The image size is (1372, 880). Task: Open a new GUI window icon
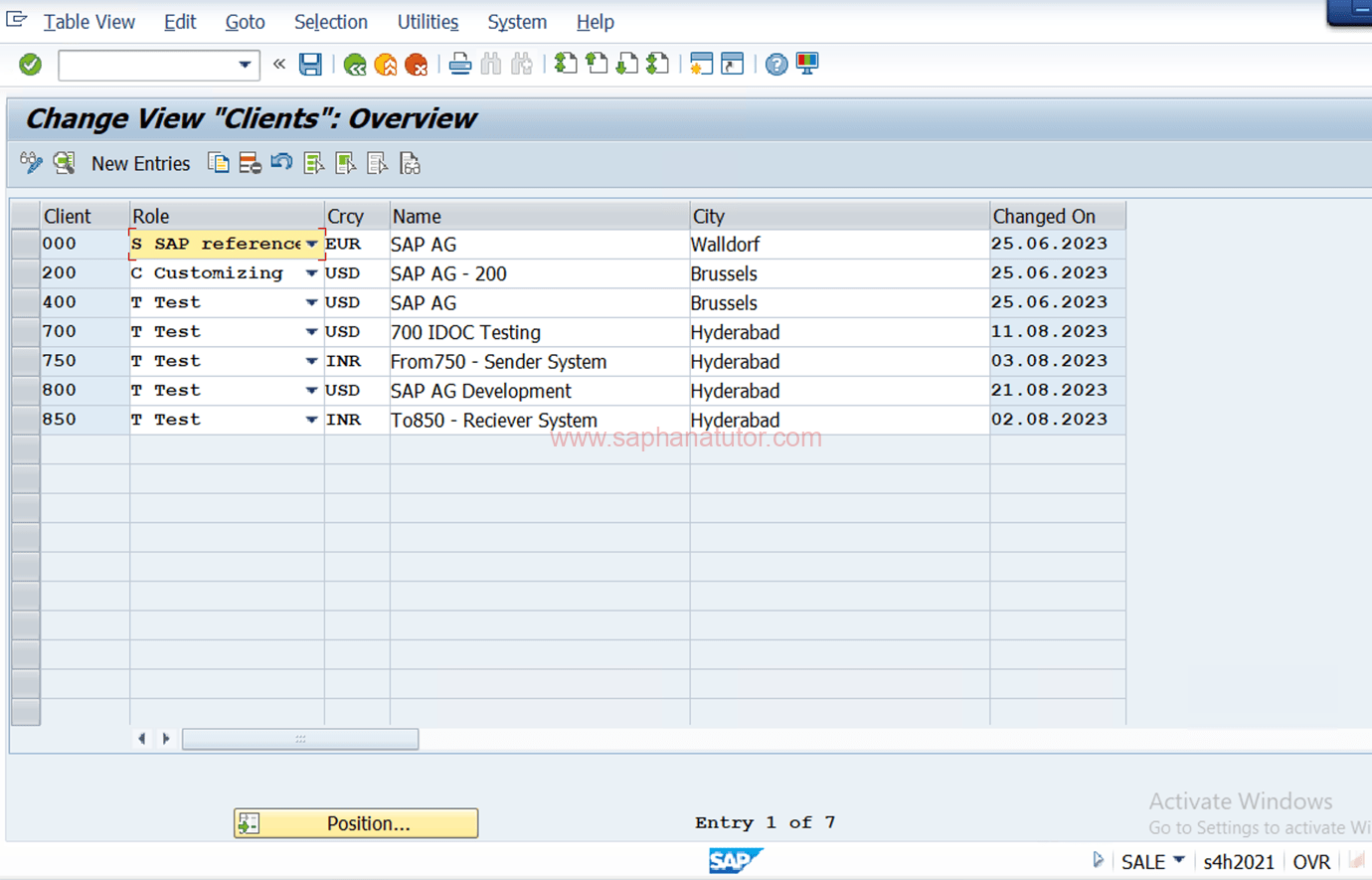coord(701,65)
